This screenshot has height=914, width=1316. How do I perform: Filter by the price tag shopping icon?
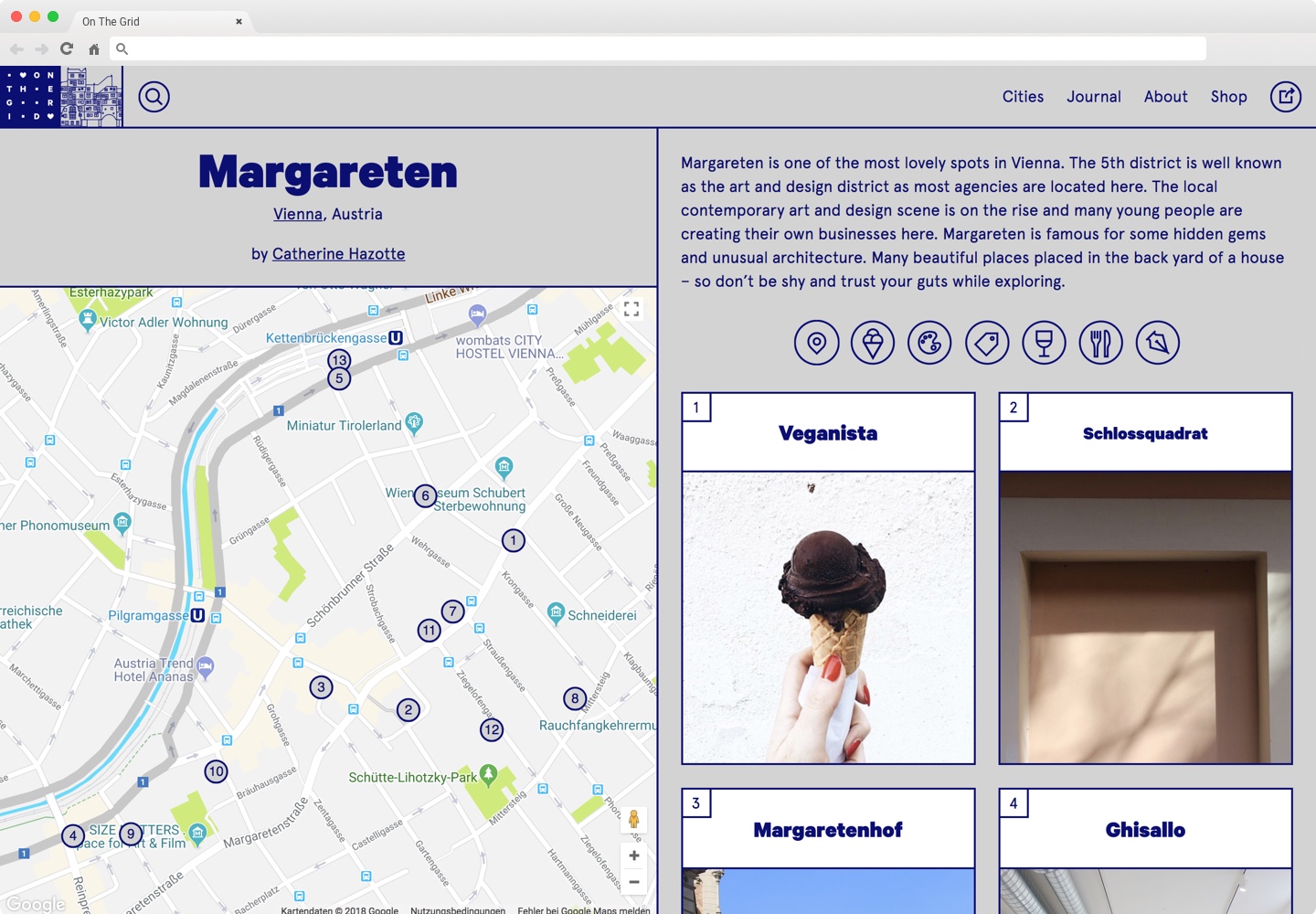click(x=987, y=343)
